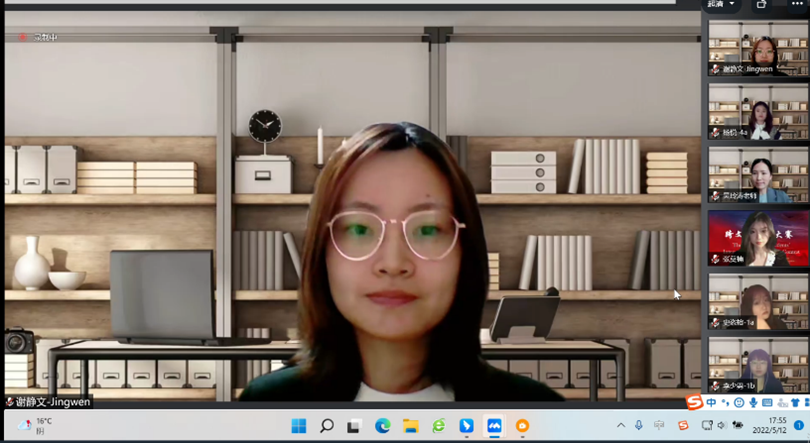This screenshot has height=443, width=810.
Task: Click muted mic icon on Jingwen's thumbnail
Action: pyautogui.click(x=715, y=69)
